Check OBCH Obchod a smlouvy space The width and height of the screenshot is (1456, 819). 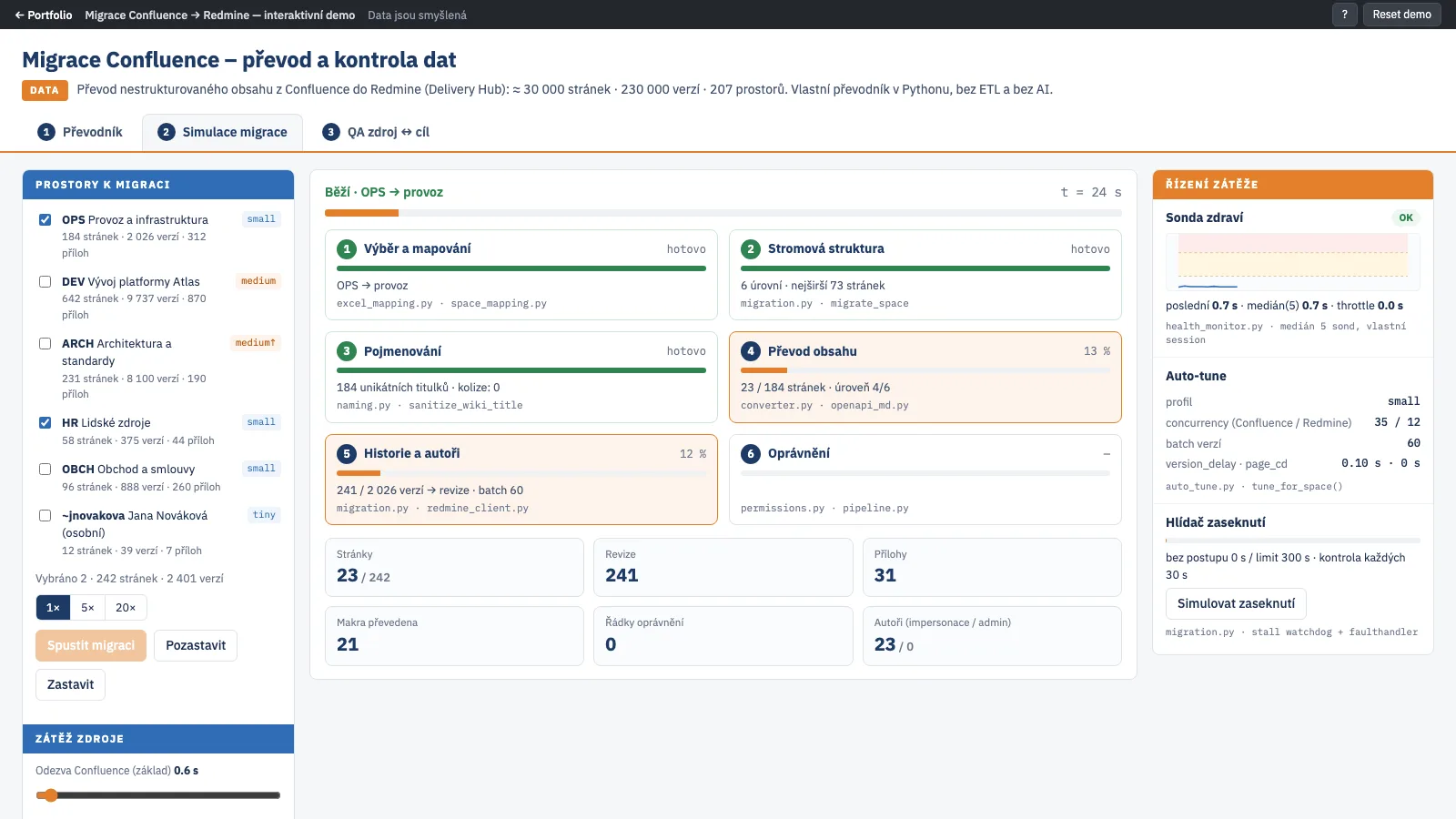[45, 469]
